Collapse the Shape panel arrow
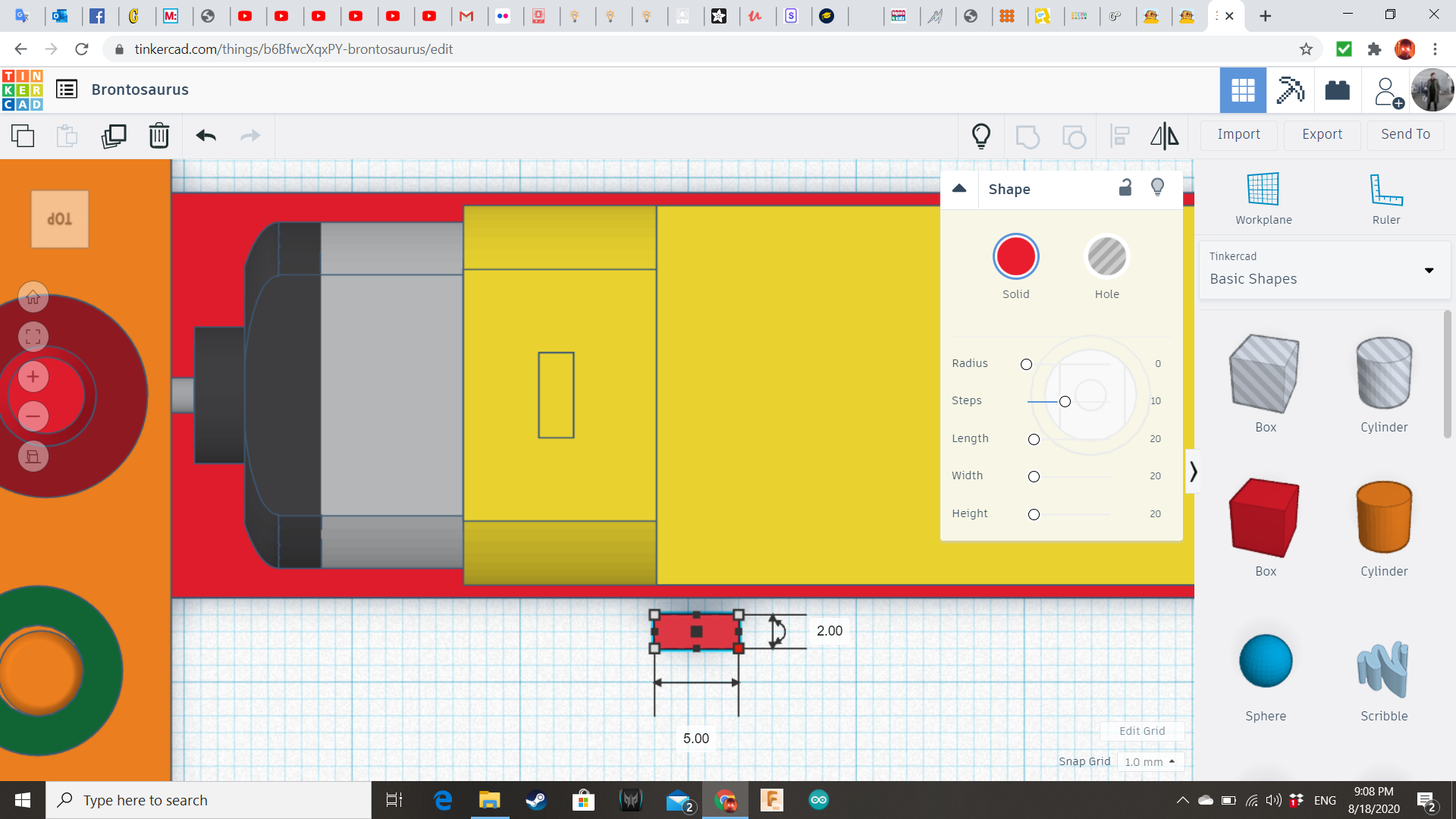The image size is (1456, 819). click(959, 189)
